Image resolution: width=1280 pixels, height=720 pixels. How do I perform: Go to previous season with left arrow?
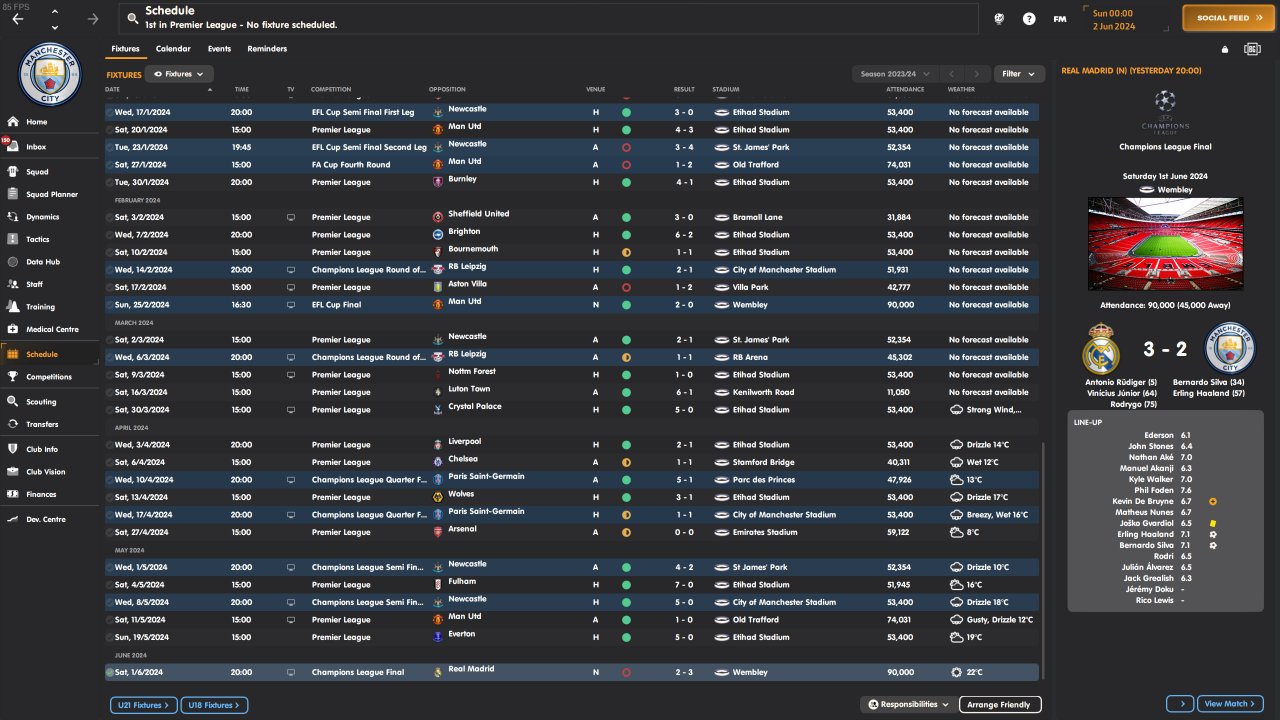point(953,74)
